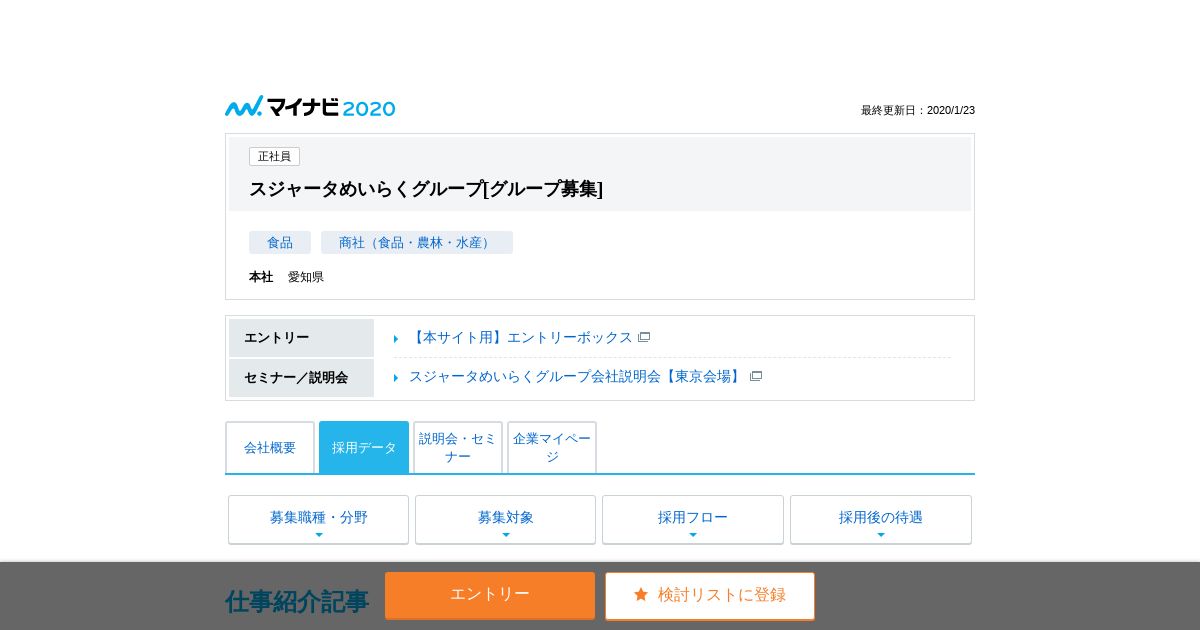Click the 愛知県 headquarters text

(x=306, y=277)
